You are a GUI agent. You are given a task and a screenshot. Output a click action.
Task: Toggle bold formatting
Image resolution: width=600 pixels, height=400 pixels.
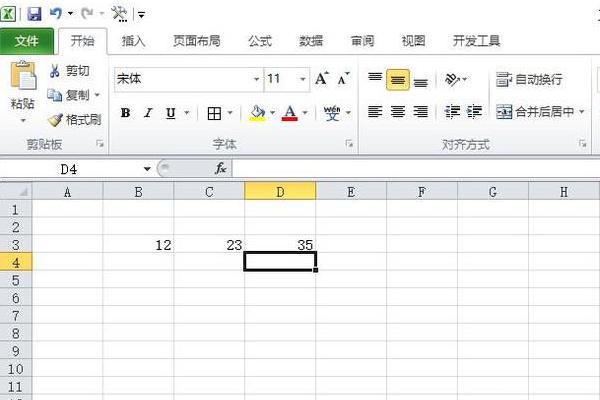pyautogui.click(x=125, y=113)
